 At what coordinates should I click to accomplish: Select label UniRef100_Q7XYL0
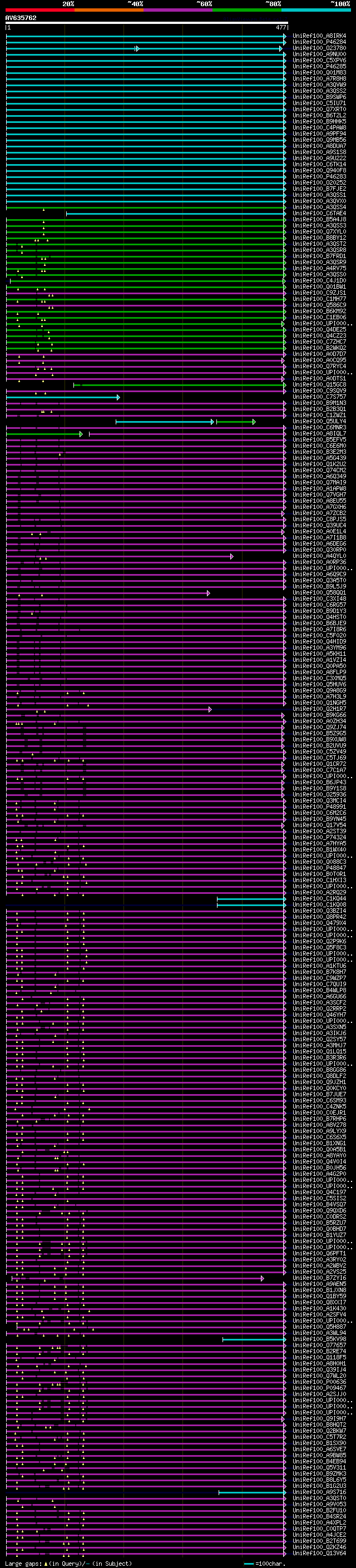pyautogui.click(x=319, y=231)
